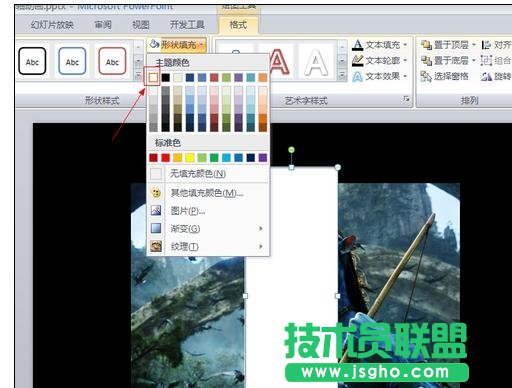Viewport: 512px width, 388px height.
Task: Open the 渐变(G) submenu
Action: pyautogui.click(x=208, y=228)
